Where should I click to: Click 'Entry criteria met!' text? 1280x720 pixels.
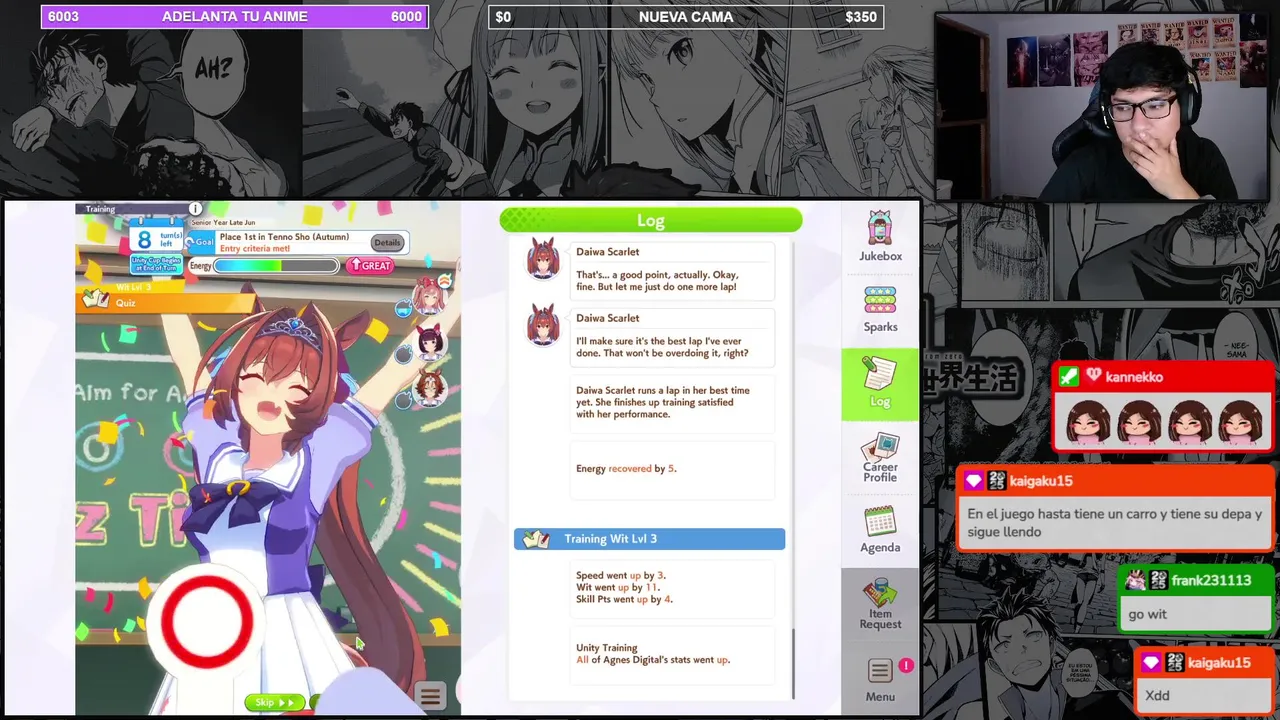tap(255, 249)
